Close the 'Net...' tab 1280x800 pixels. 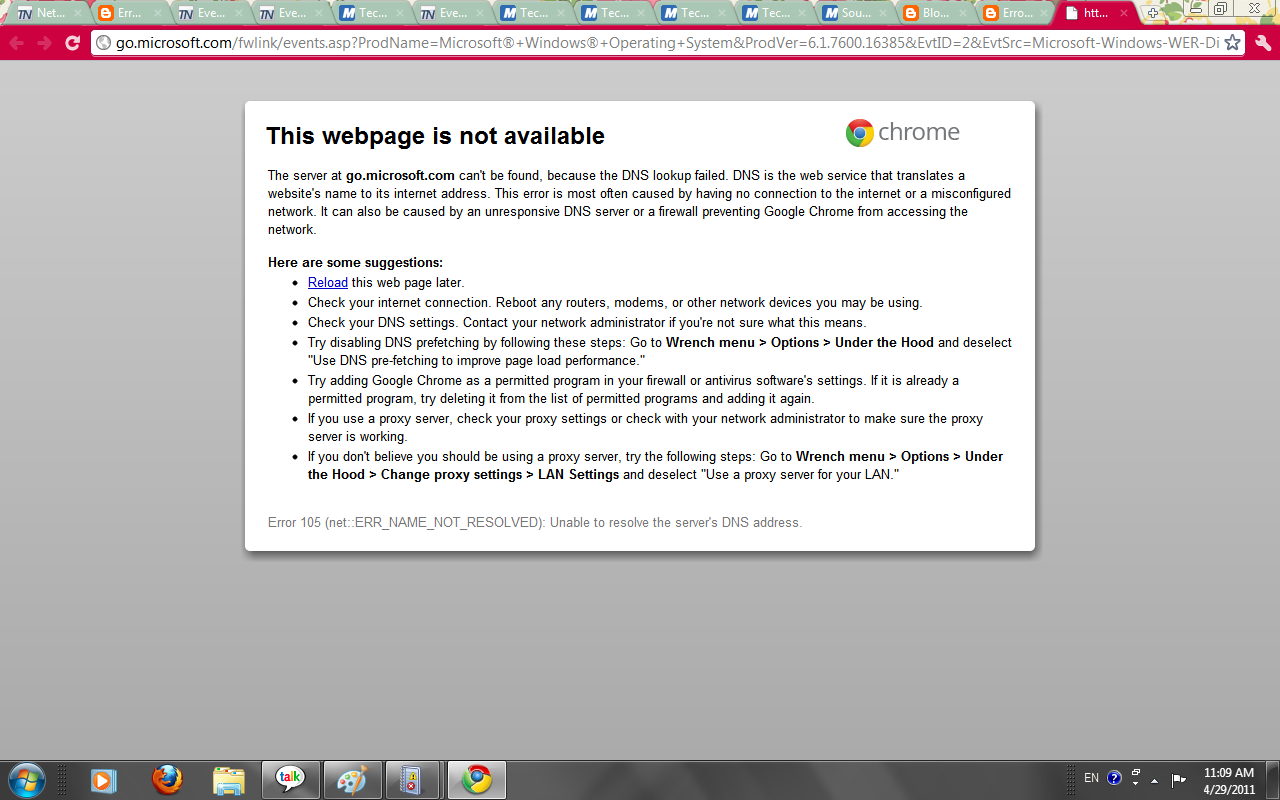(x=78, y=14)
